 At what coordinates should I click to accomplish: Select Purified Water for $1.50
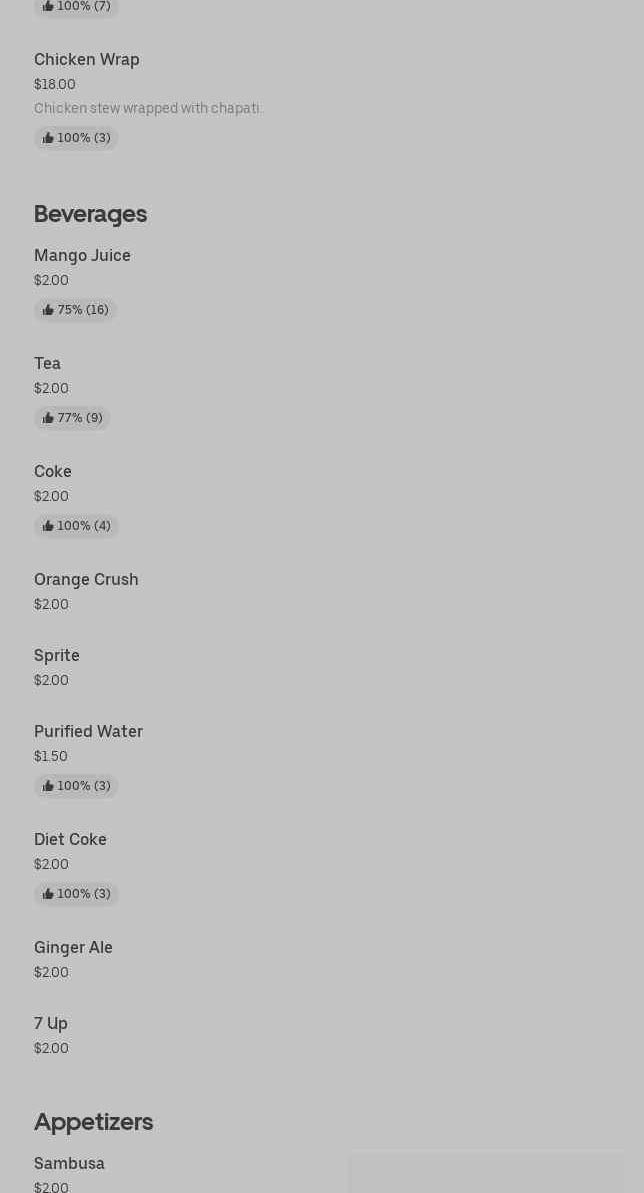pos(88,732)
